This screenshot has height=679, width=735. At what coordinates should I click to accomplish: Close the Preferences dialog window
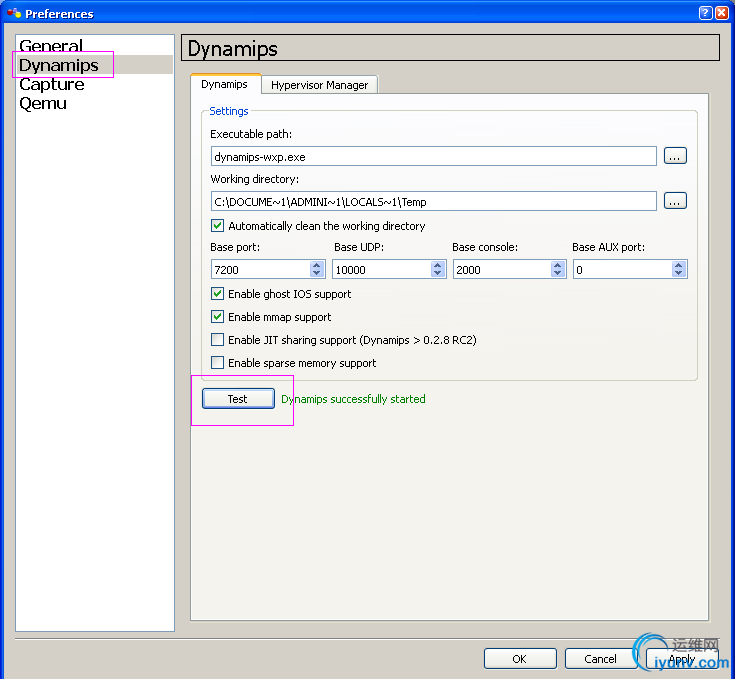click(x=721, y=13)
